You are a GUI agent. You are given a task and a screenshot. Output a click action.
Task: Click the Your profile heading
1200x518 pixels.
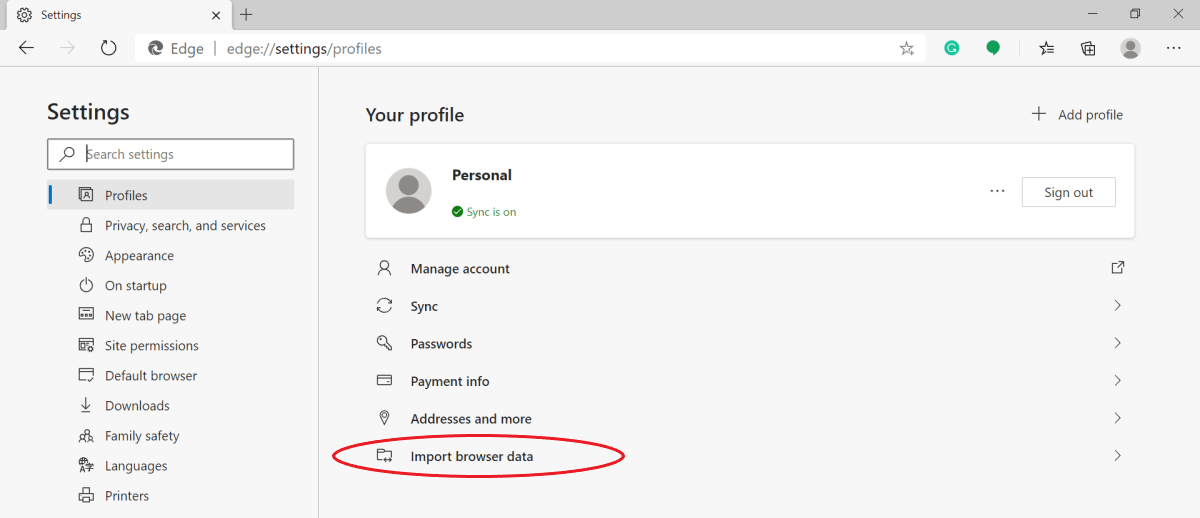pos(415,115)
